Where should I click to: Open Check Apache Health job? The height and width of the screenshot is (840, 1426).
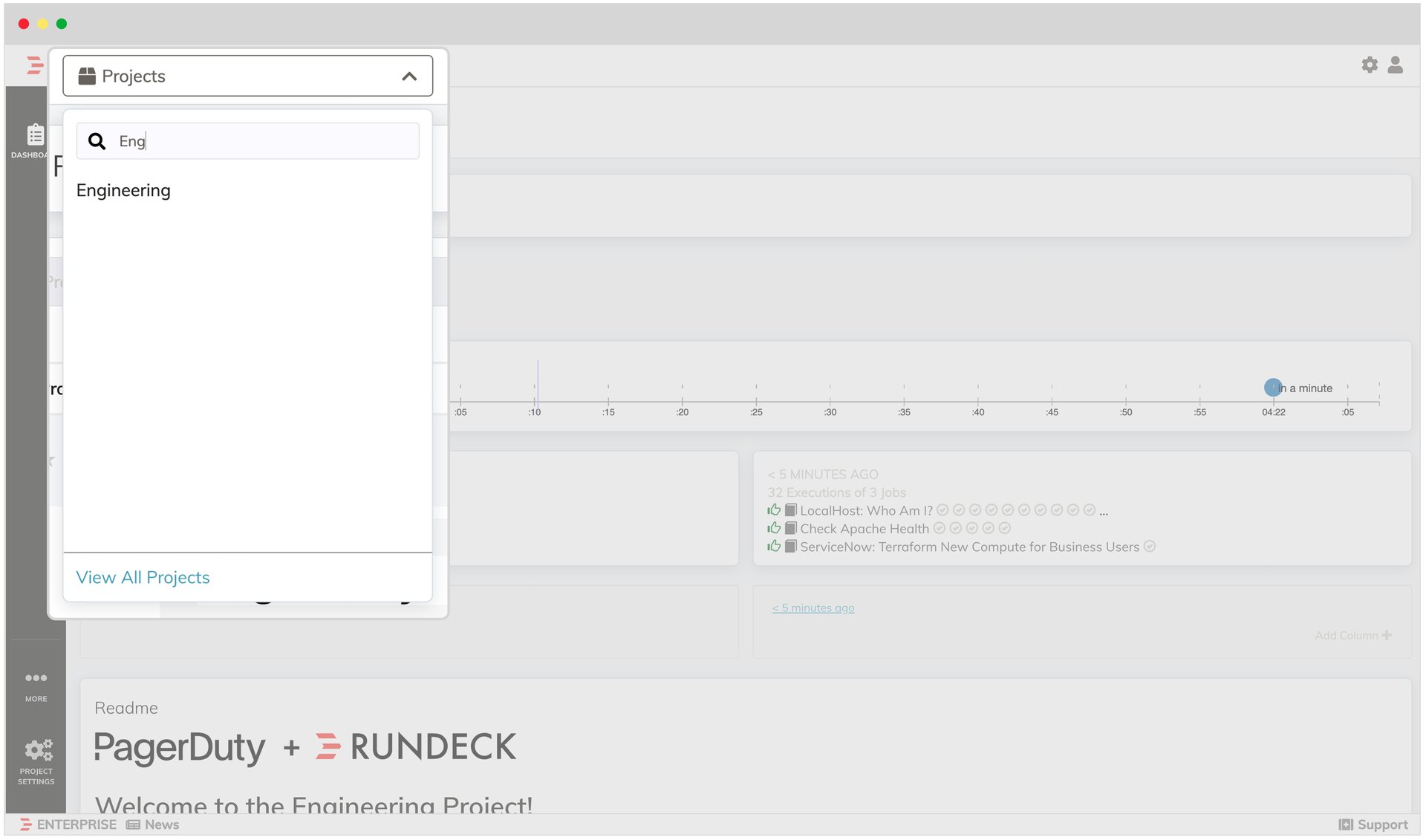pyautogui.click(x=864, y=529)
